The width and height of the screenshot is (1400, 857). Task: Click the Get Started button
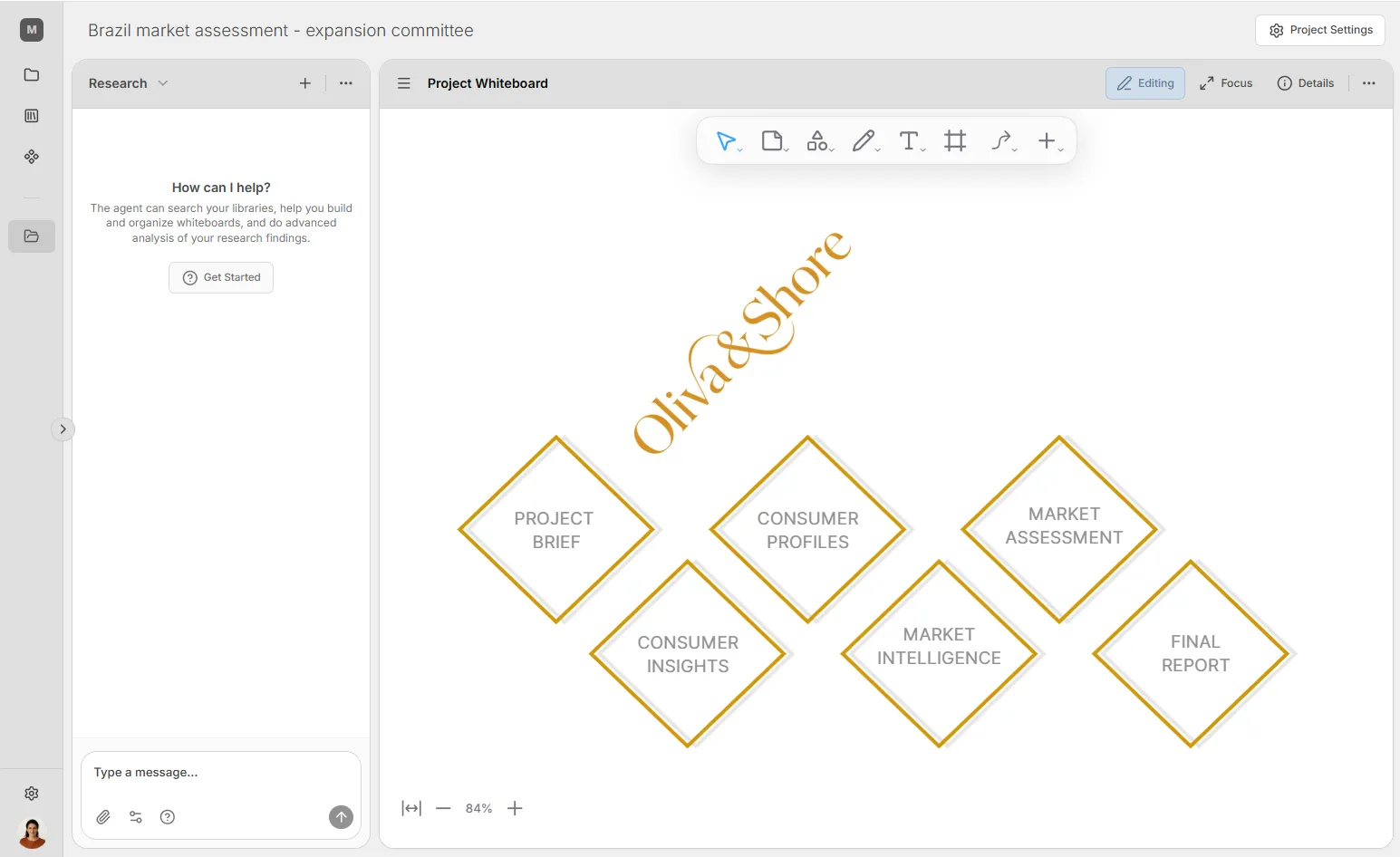tap(221, 277)
